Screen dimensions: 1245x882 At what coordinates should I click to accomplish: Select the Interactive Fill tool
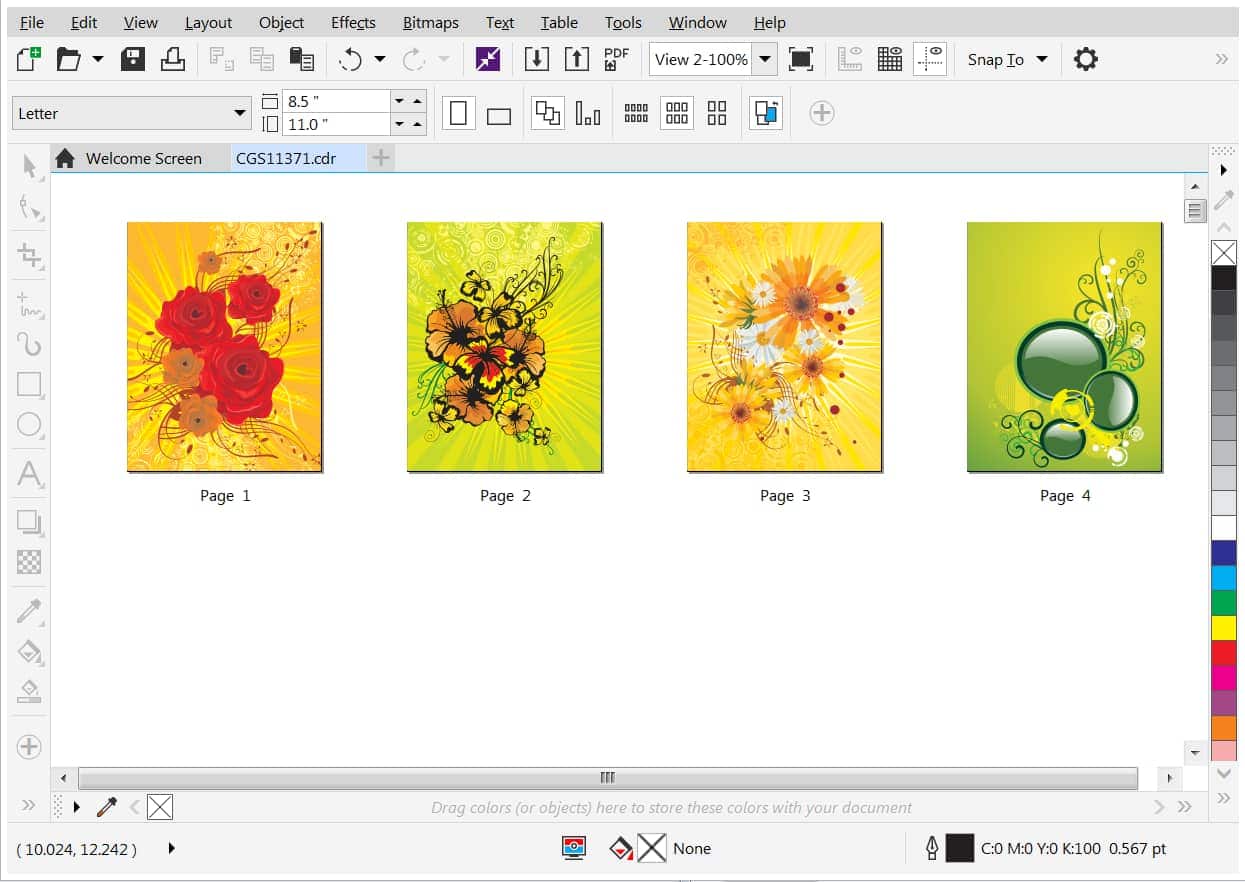point(29,653)
